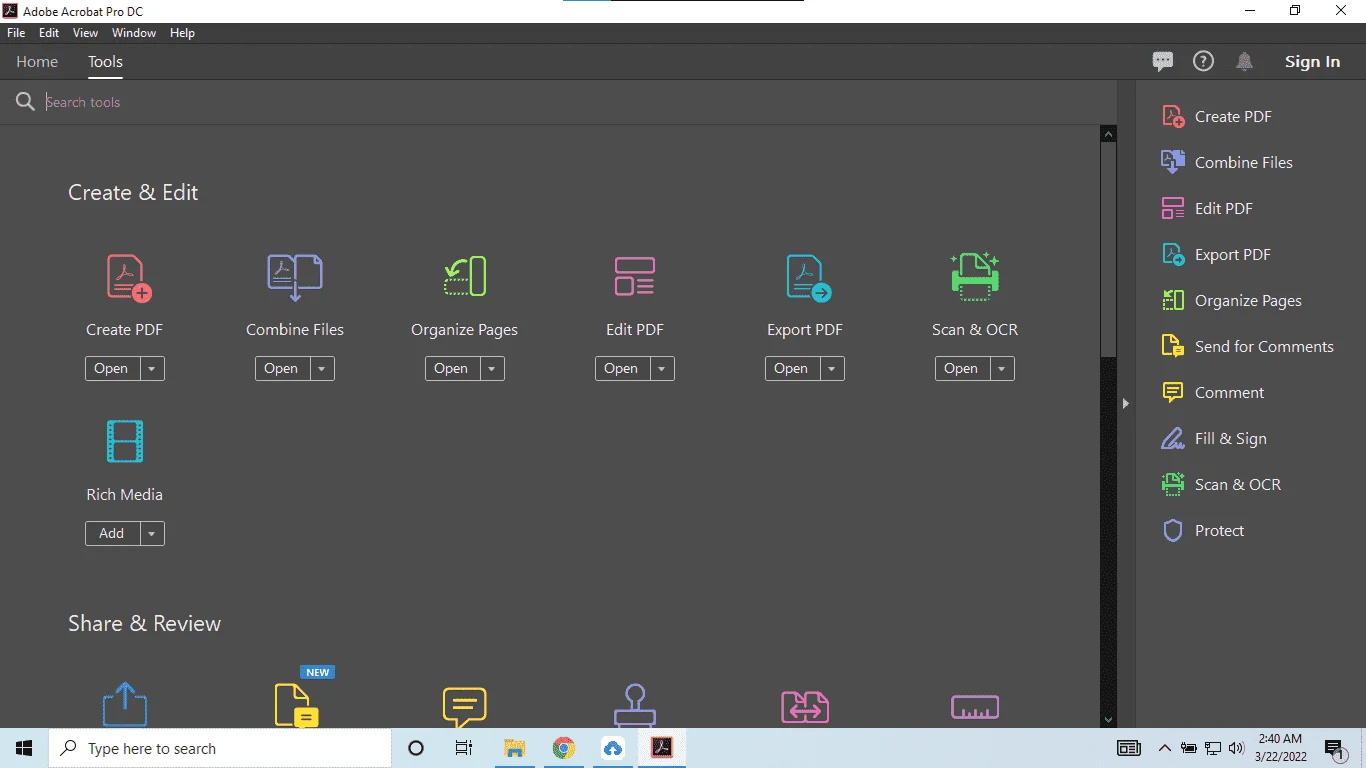The width and height of the screenshot is (1366, 768).
Task: Switch to the Tools tab
Action: point(105,62)
